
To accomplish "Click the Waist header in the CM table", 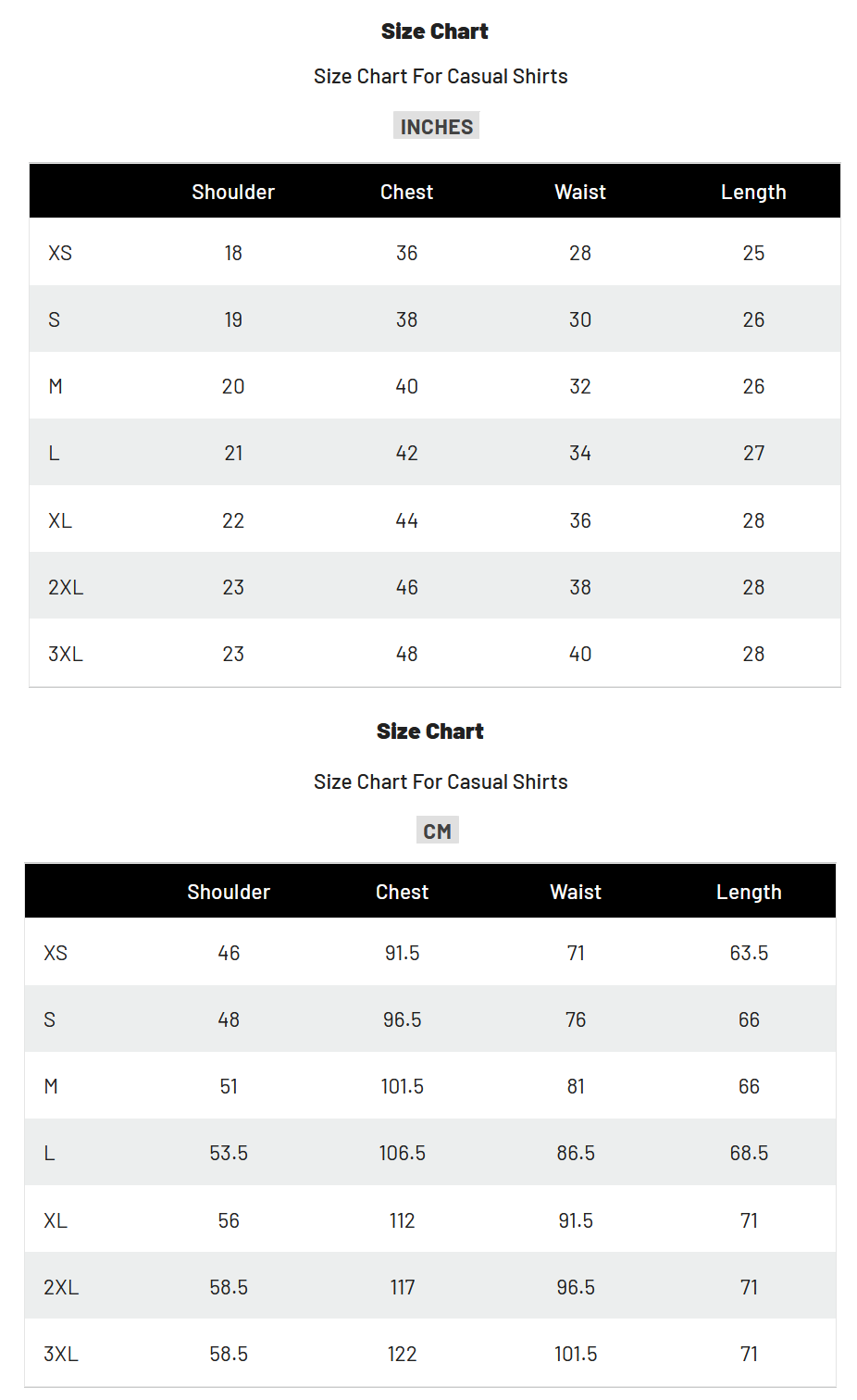I will click(576, 893).
